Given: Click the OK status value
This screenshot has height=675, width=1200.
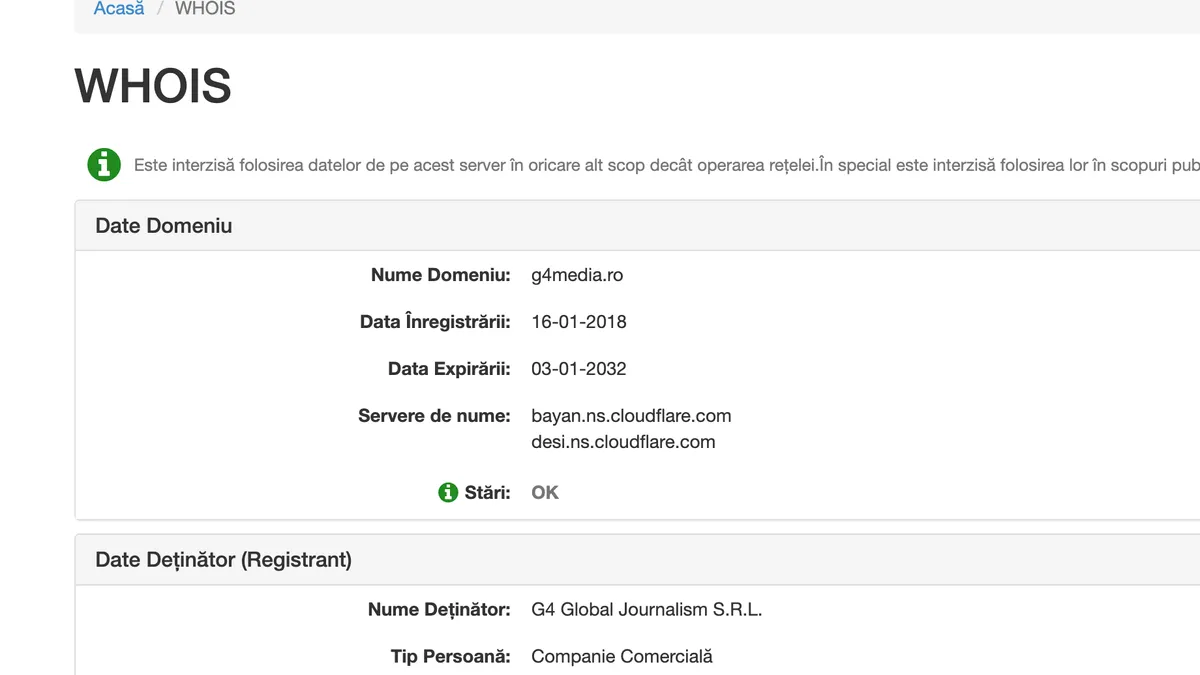Looking at the screenshot, I should (x=545, y=493).
